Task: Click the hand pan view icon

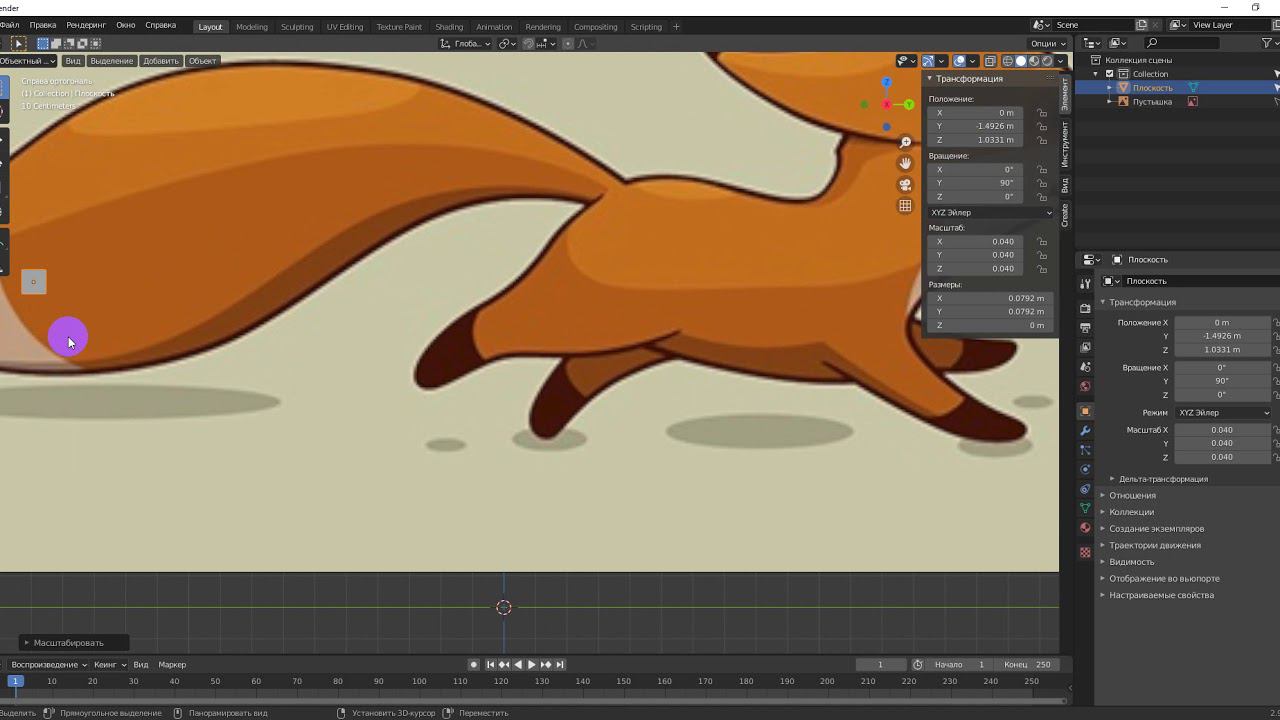Action: pos(905,164)
